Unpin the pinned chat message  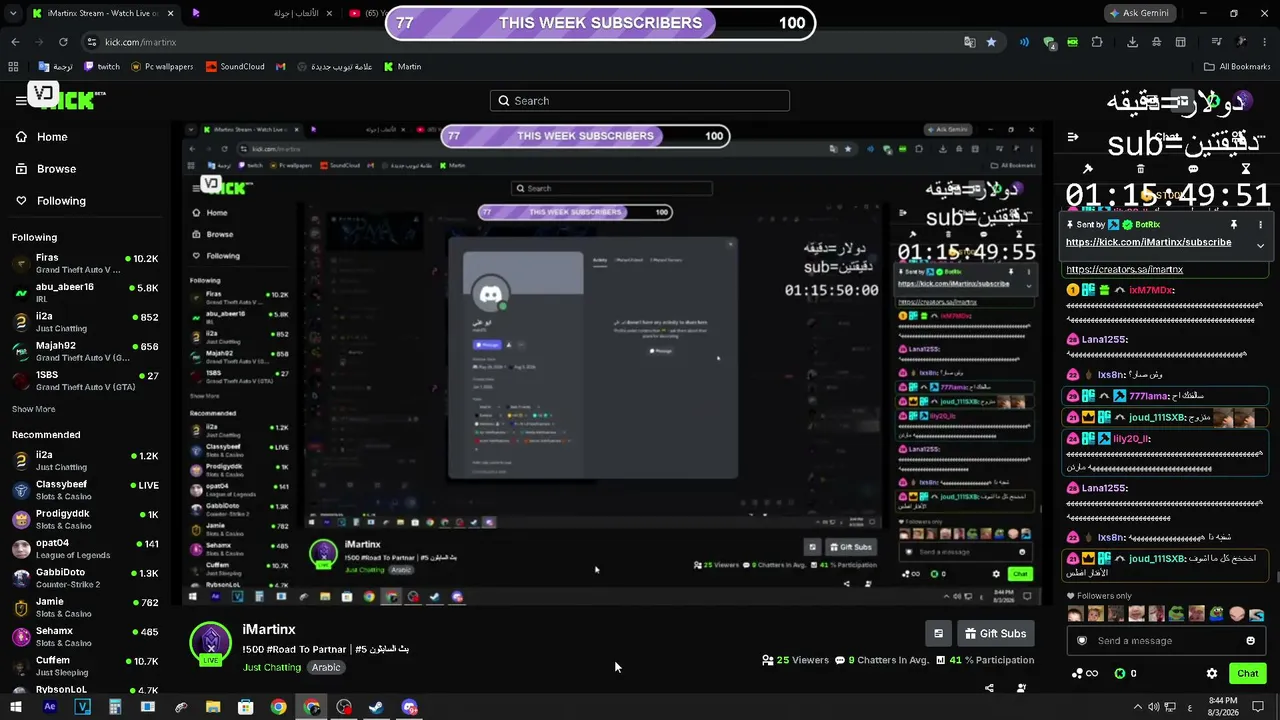click(1234, 225)
